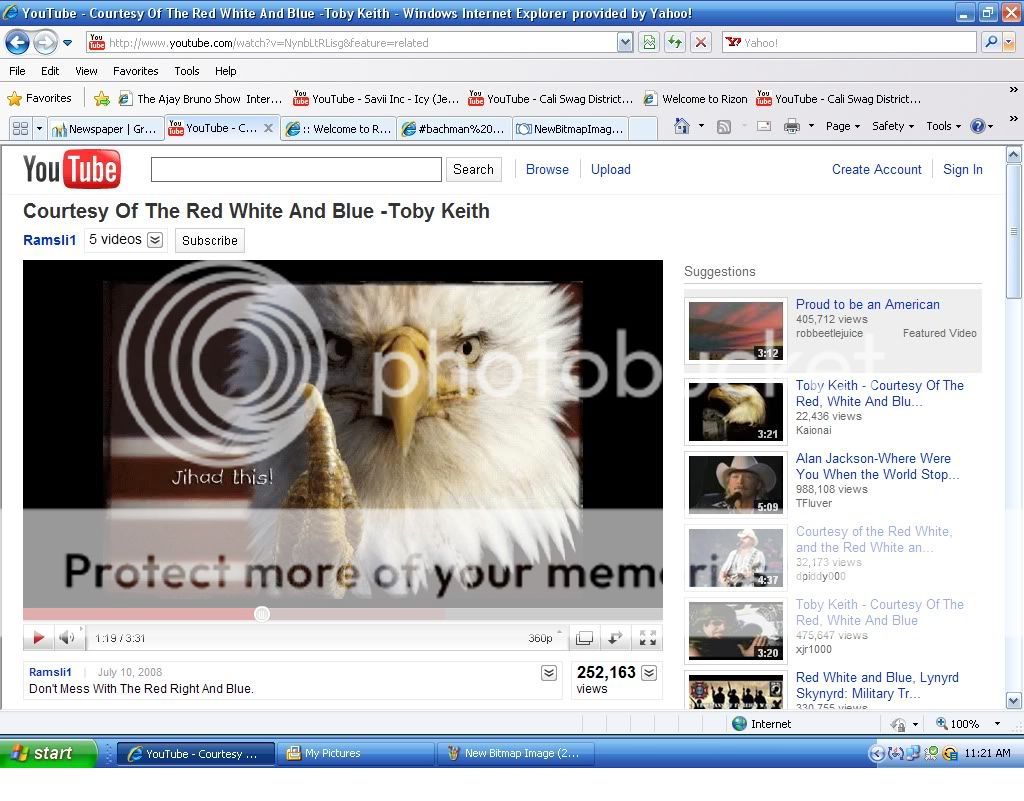Open the Page dropdown menu
The width and height of the screenshot is (1024, 801).
(x=842, y=127)
